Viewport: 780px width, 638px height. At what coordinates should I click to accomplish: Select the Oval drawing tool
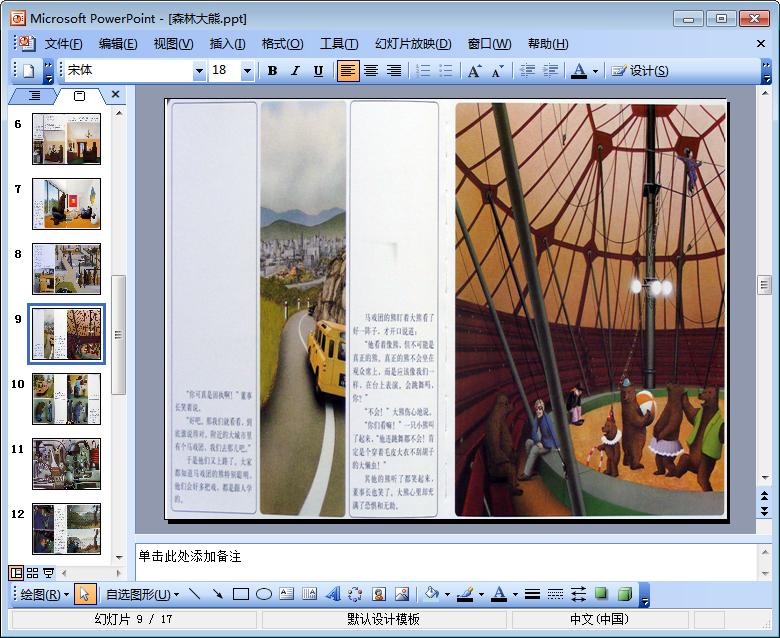(x=264, y=594)
